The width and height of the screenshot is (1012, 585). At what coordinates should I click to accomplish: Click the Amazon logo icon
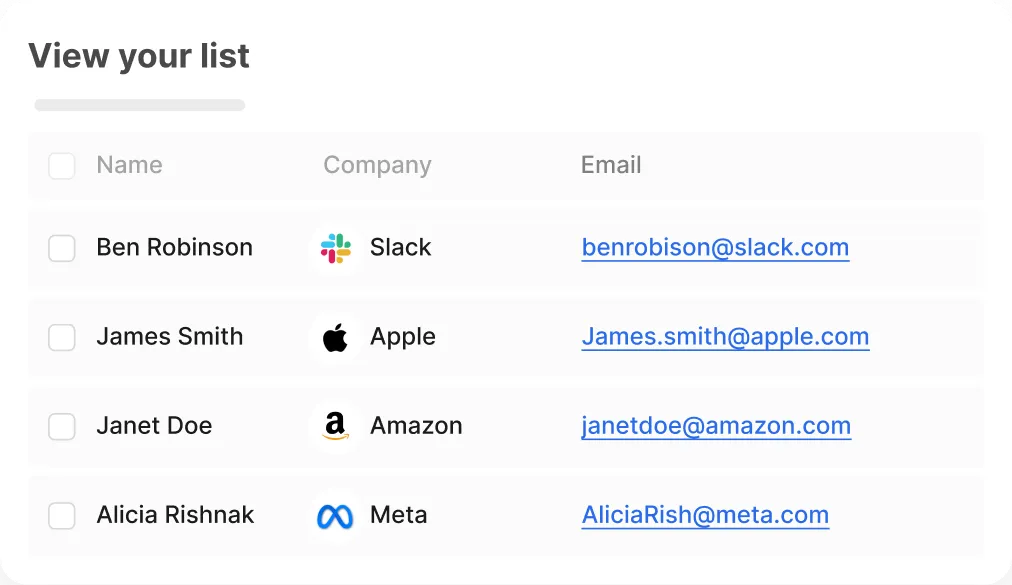click(336, 427)
